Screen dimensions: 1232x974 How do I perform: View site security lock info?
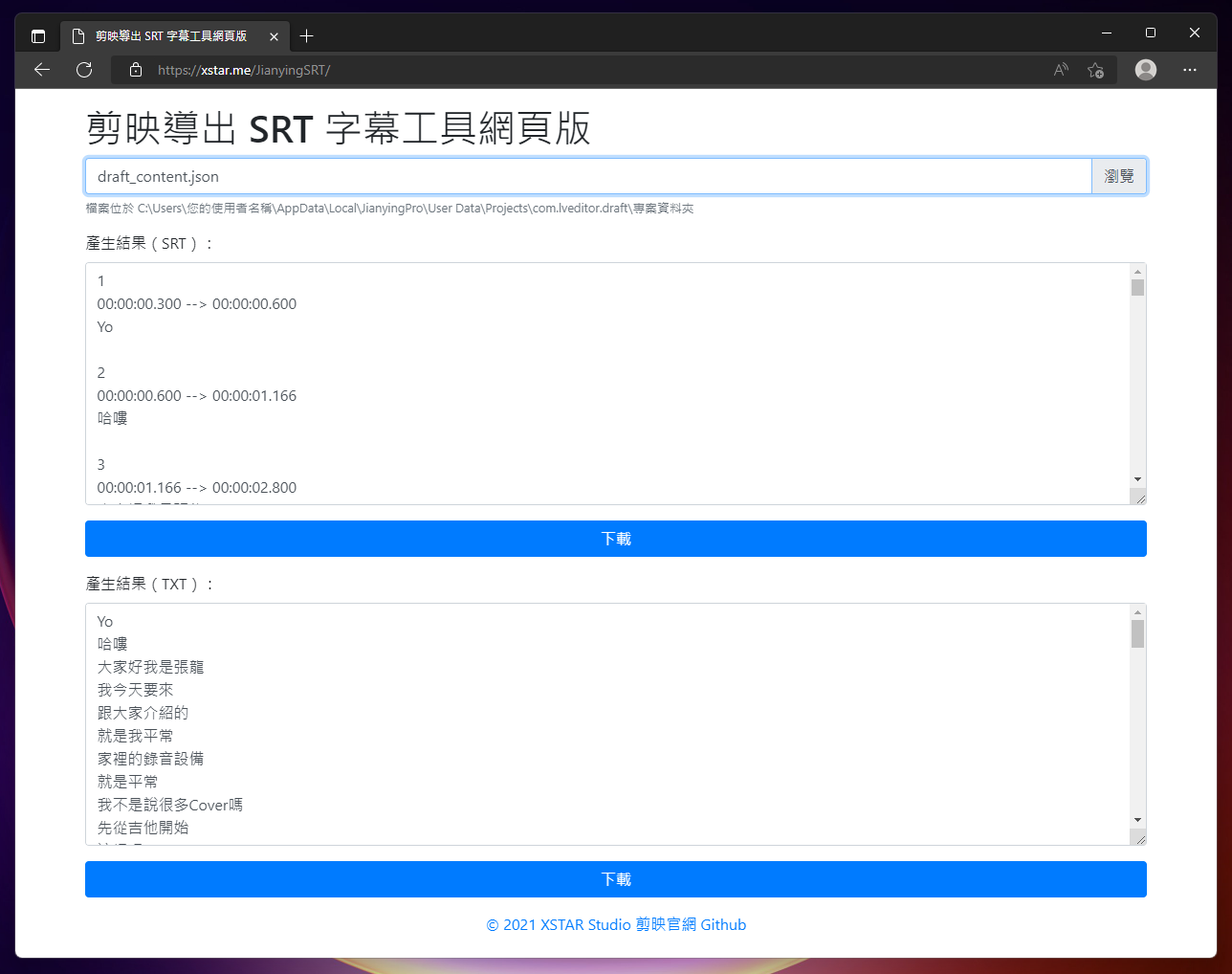pos(136,70)
